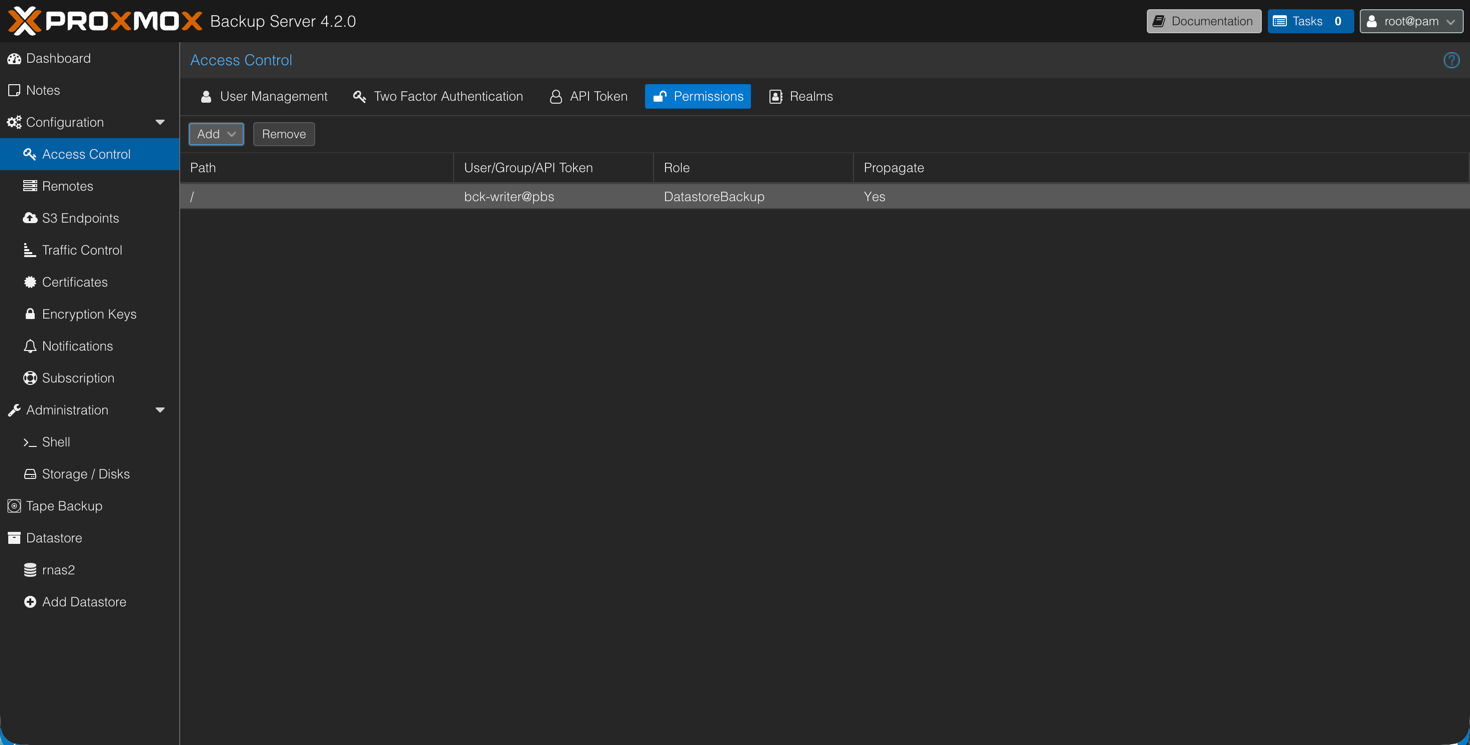The height and width of the screenshot is (745, 1470).
Task: Open Tape Backup in the sidebar
Action: tap(89, 506)
